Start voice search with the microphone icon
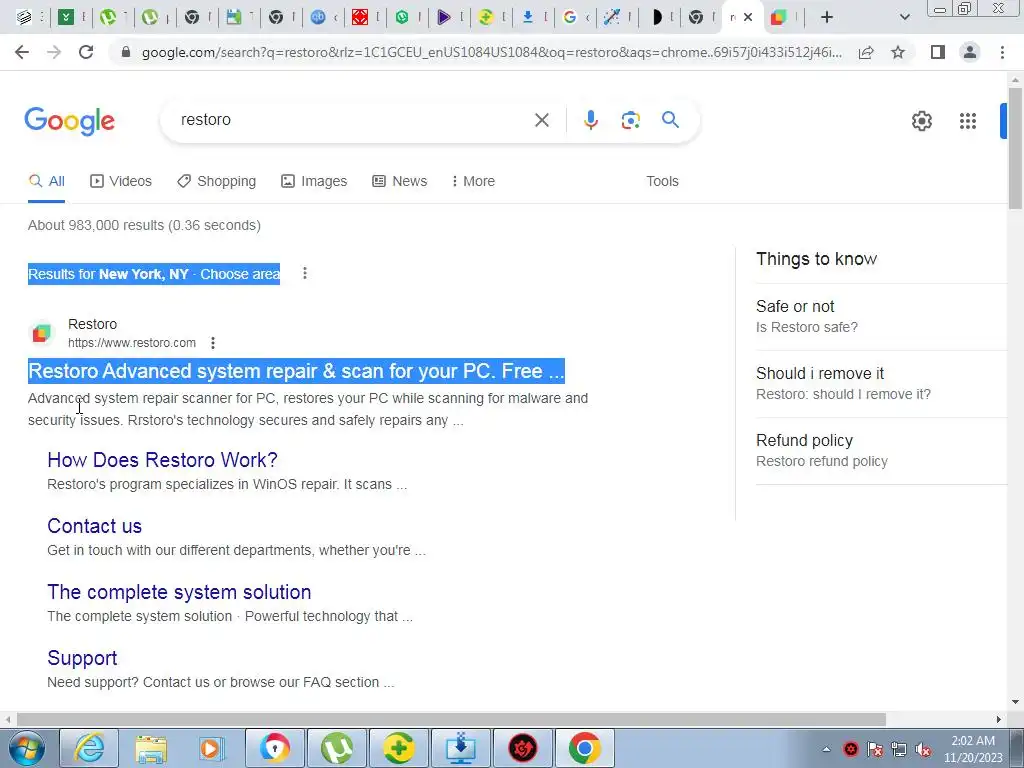This screenshot has width=1024, height=768. (590, 120)
